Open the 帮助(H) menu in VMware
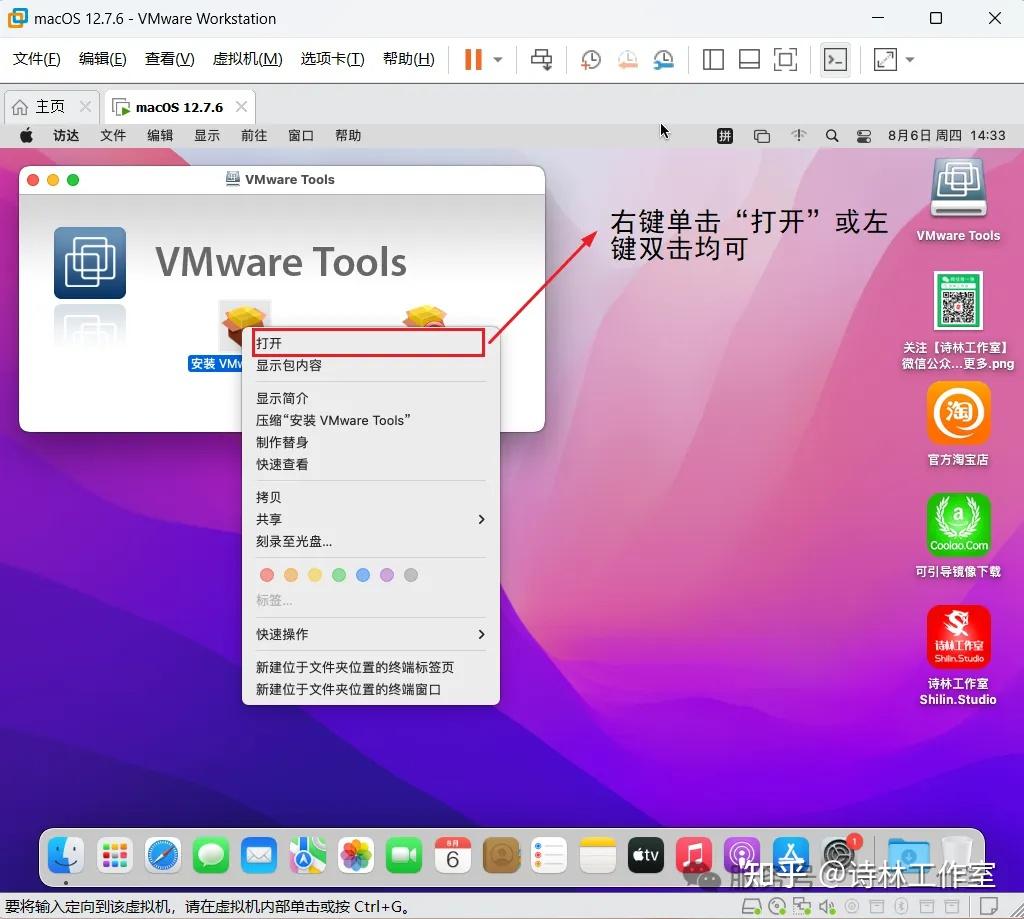 (x=409, y=59)
